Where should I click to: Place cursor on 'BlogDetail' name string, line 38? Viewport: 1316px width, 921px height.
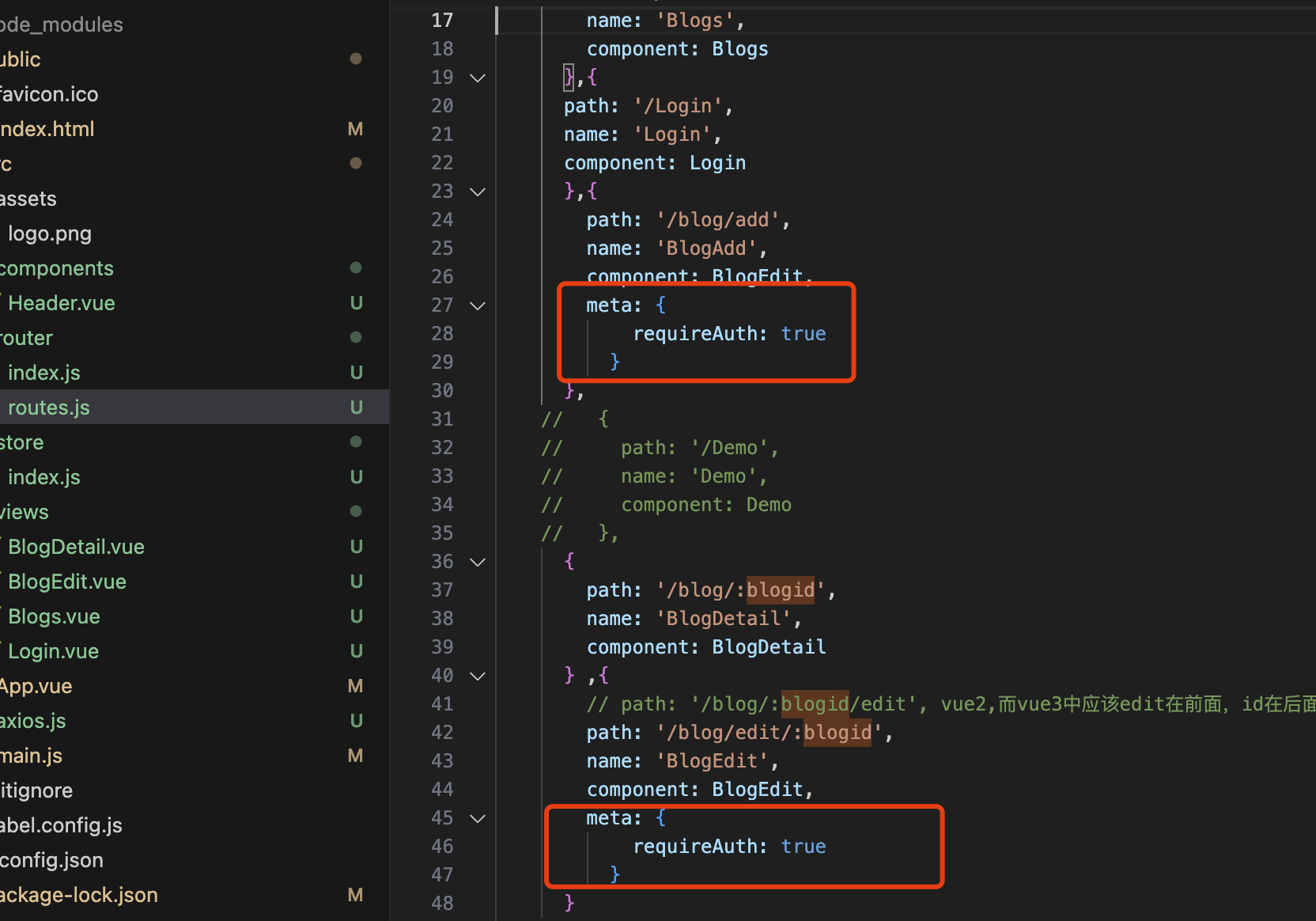point(723,619)
